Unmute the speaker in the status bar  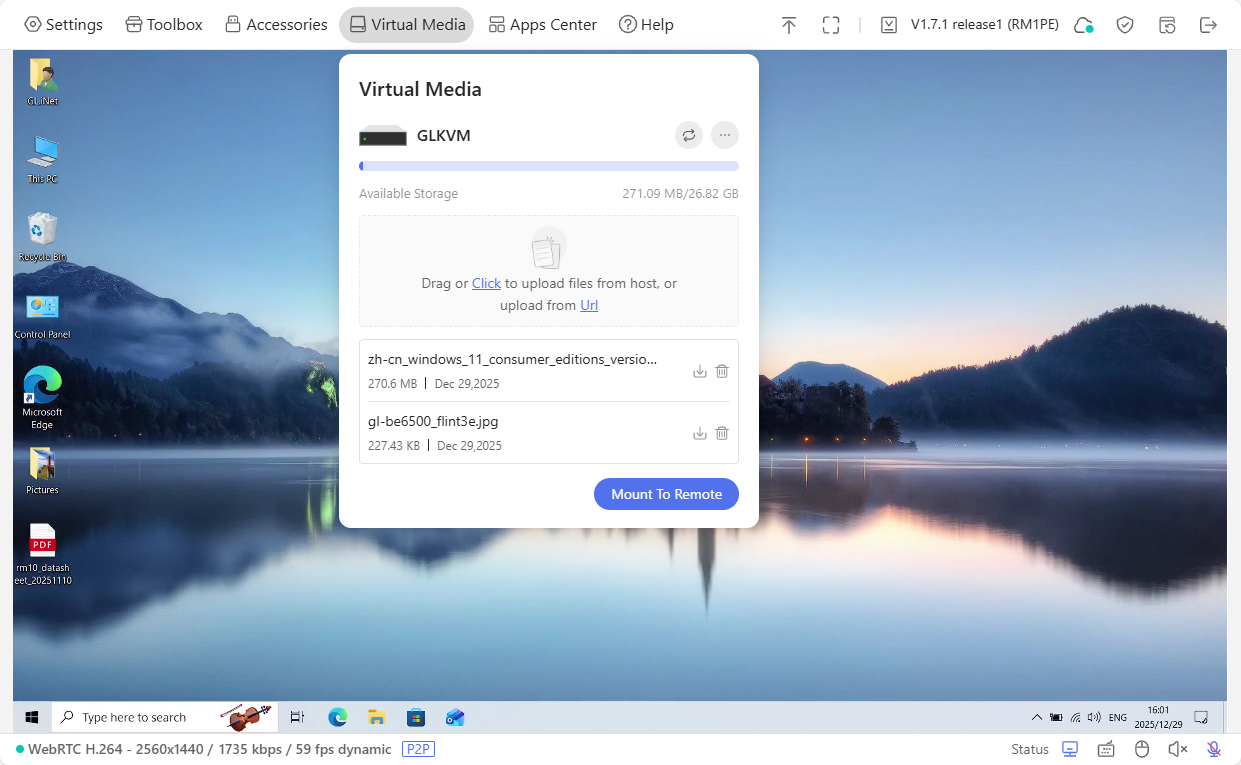[x=1177, y=748]
